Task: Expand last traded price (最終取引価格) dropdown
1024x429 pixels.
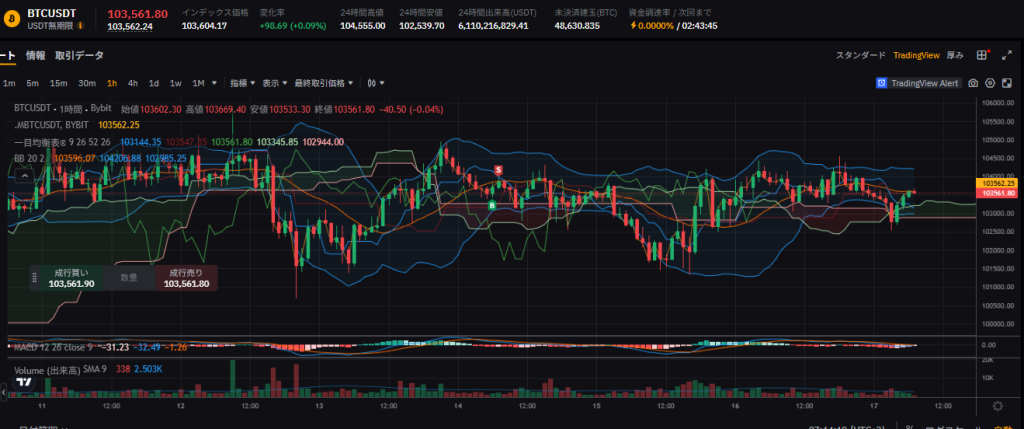Action: 325,83
